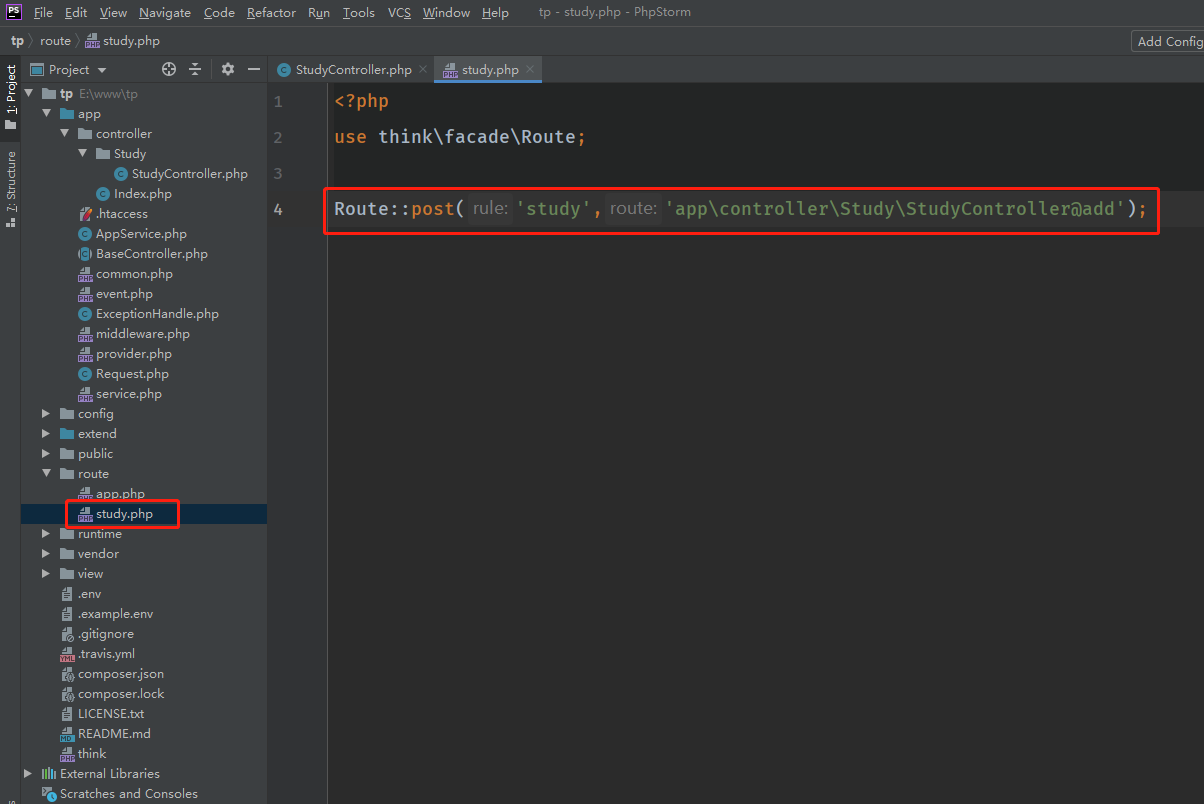Open the Tools menu
The image size is (1204, 804).
(x=358, y=12)
